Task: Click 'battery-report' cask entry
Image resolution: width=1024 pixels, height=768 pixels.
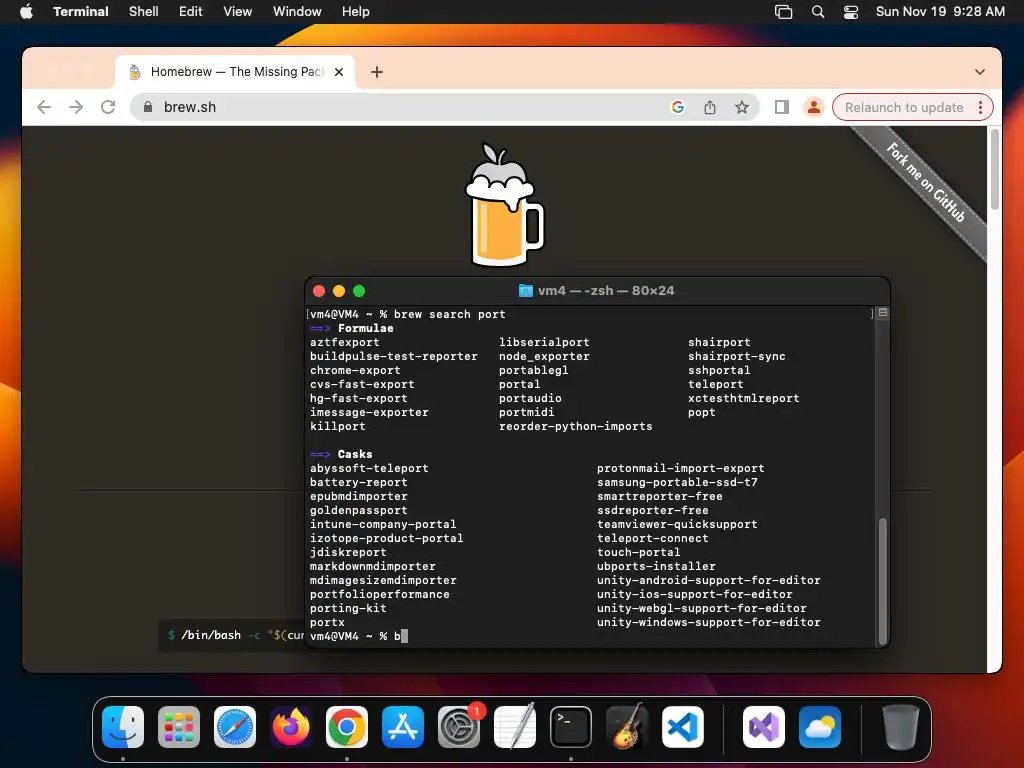Action: [359, 483]
